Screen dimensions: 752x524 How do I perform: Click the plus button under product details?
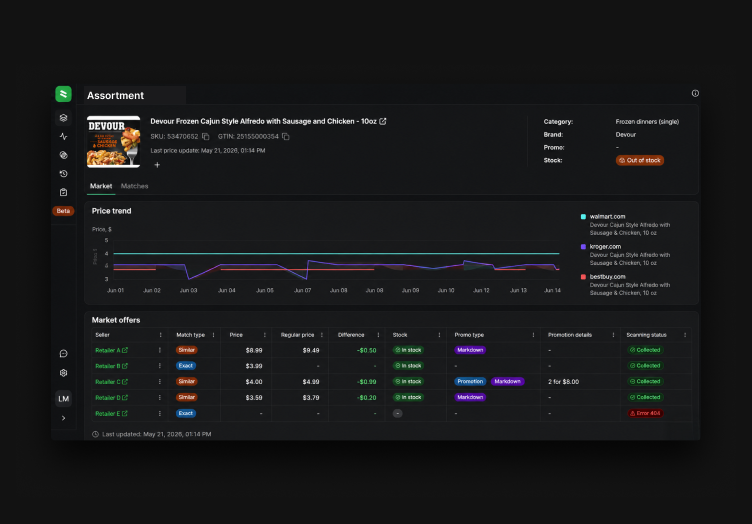tap(157, 165)
